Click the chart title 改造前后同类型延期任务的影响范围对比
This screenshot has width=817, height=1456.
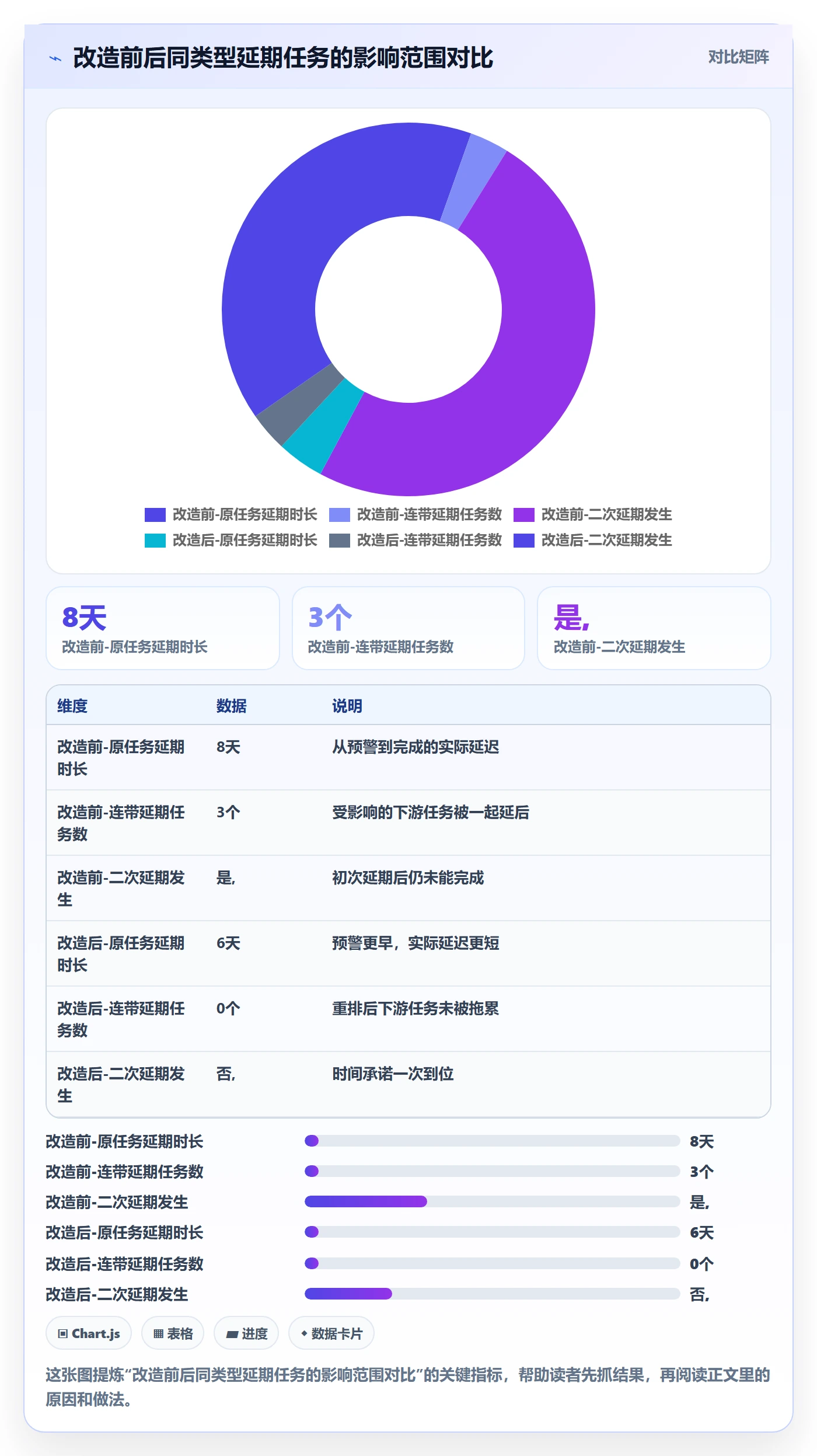click(283, 58)
